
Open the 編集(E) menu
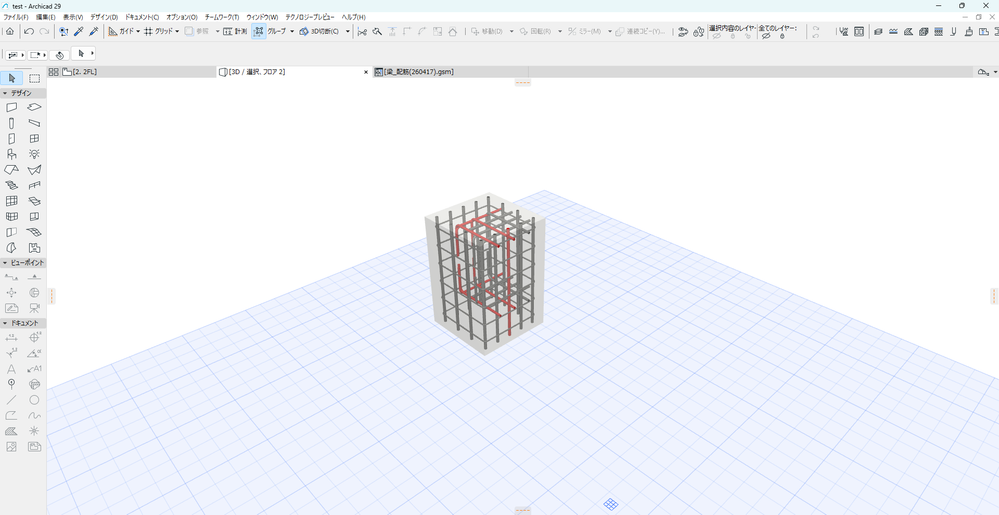click(x=45, y=17)
